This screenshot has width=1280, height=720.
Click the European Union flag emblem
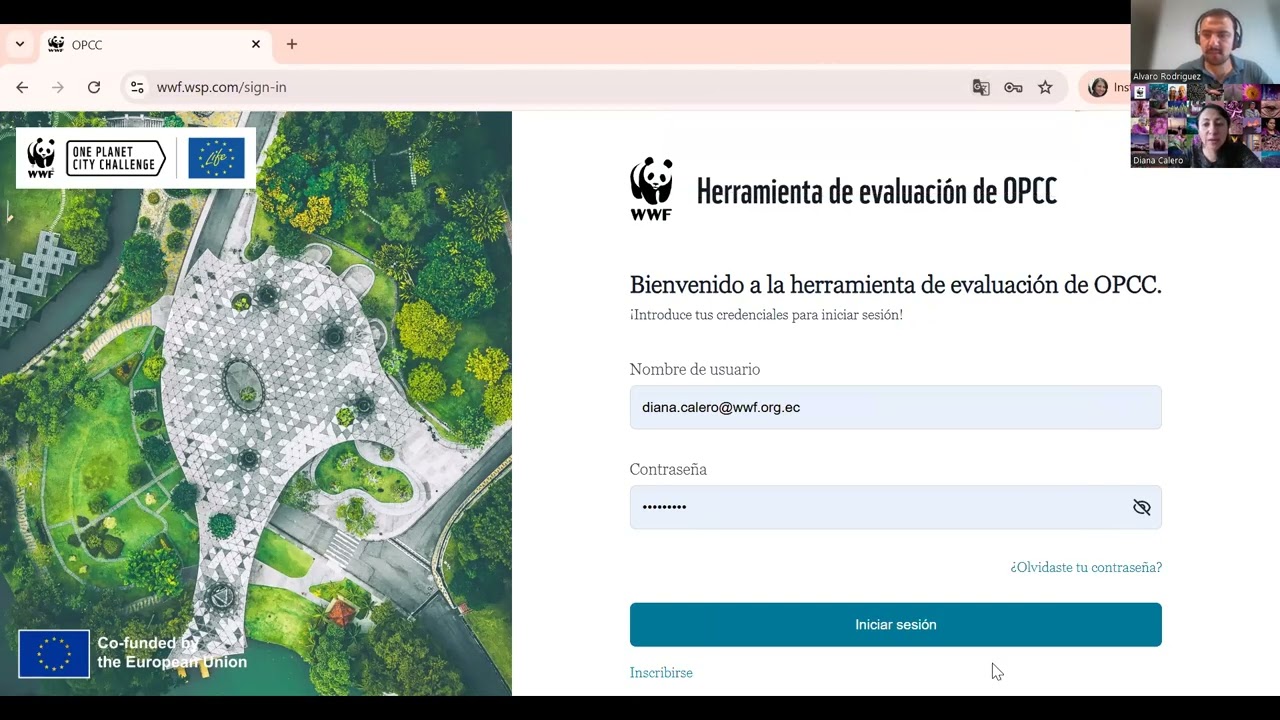click(54, 654)
